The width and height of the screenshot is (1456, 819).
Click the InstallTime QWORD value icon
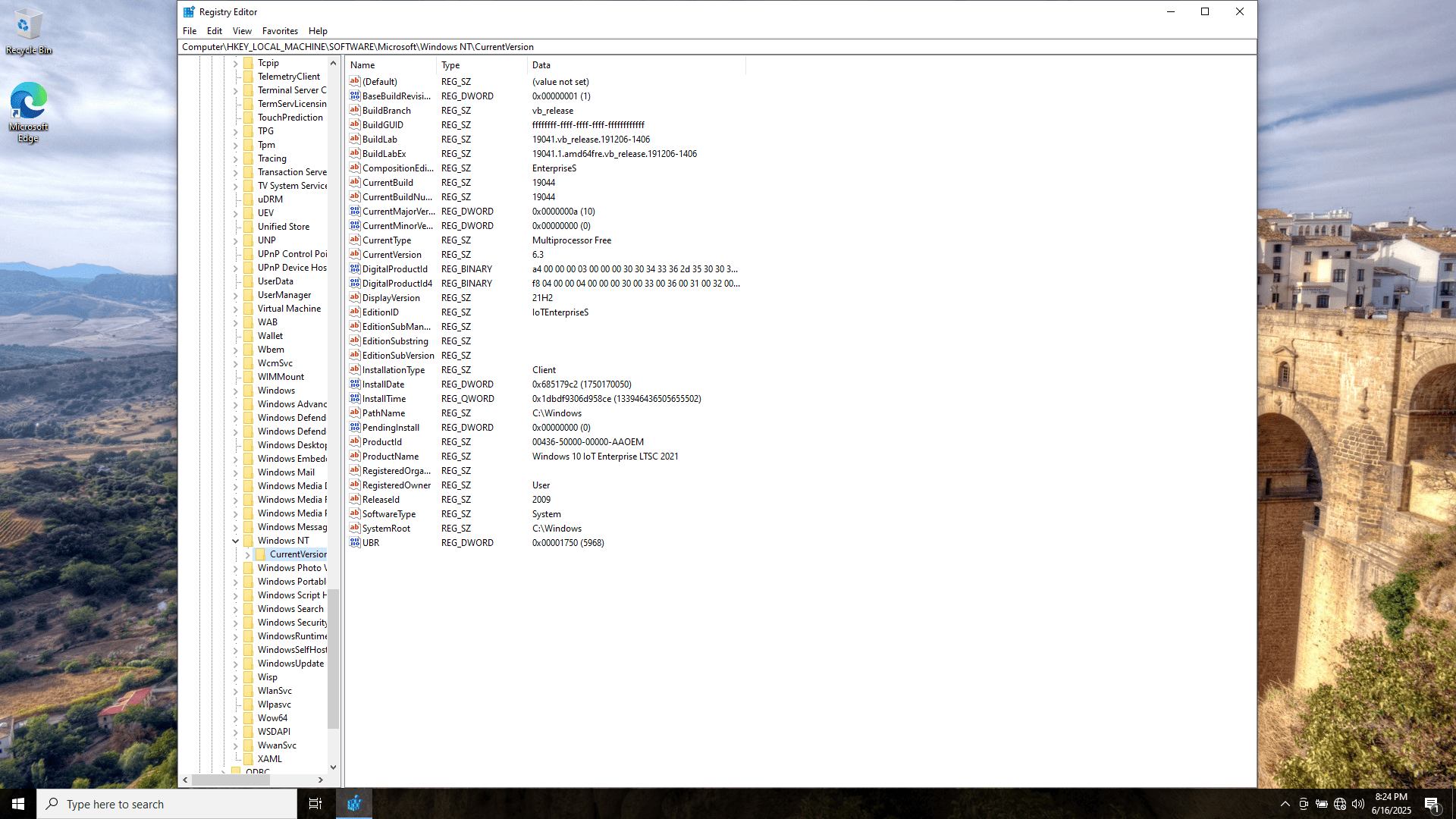click(354, 399)
